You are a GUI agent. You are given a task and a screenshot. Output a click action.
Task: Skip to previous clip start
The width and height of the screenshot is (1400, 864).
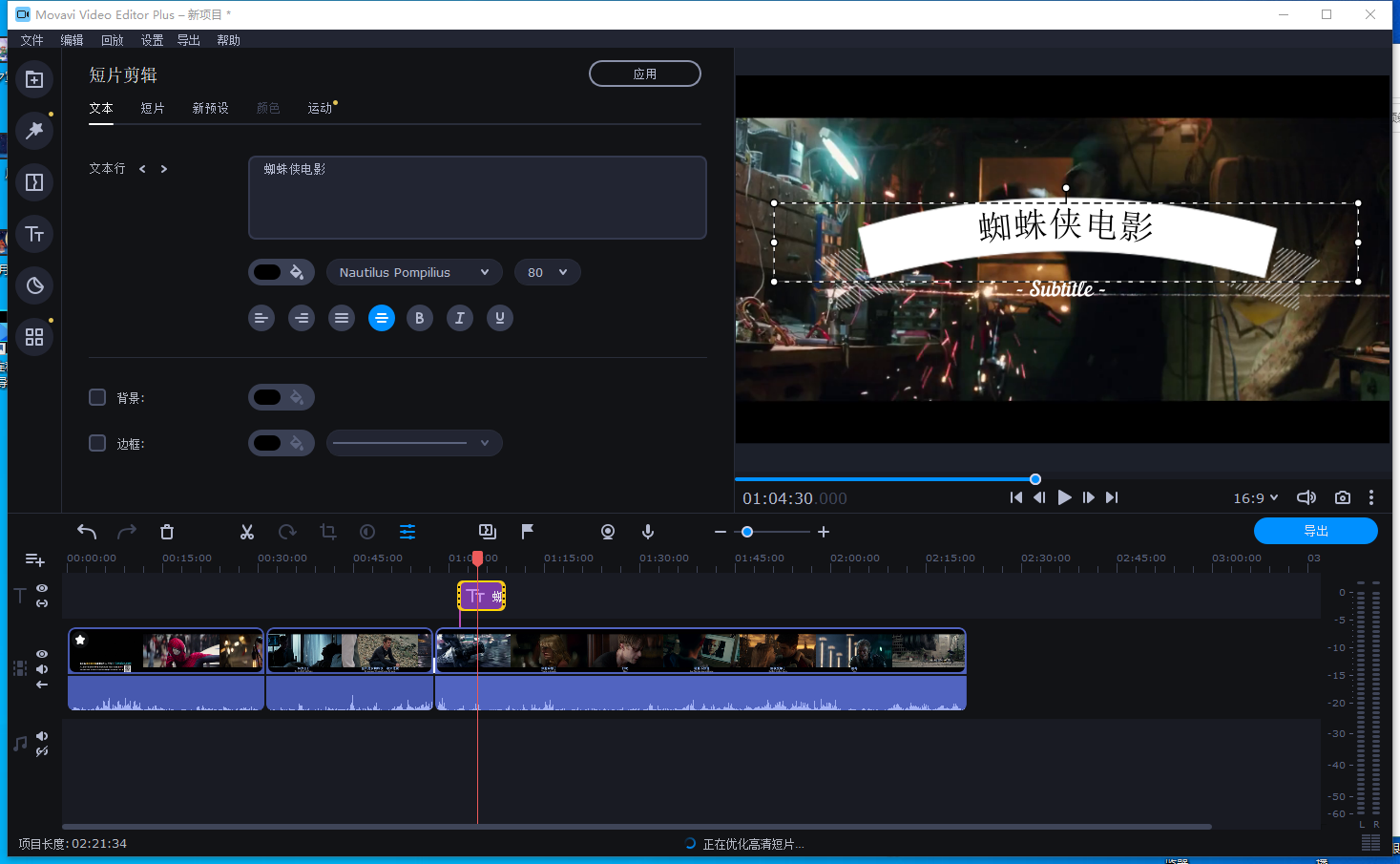[1015, 497]
